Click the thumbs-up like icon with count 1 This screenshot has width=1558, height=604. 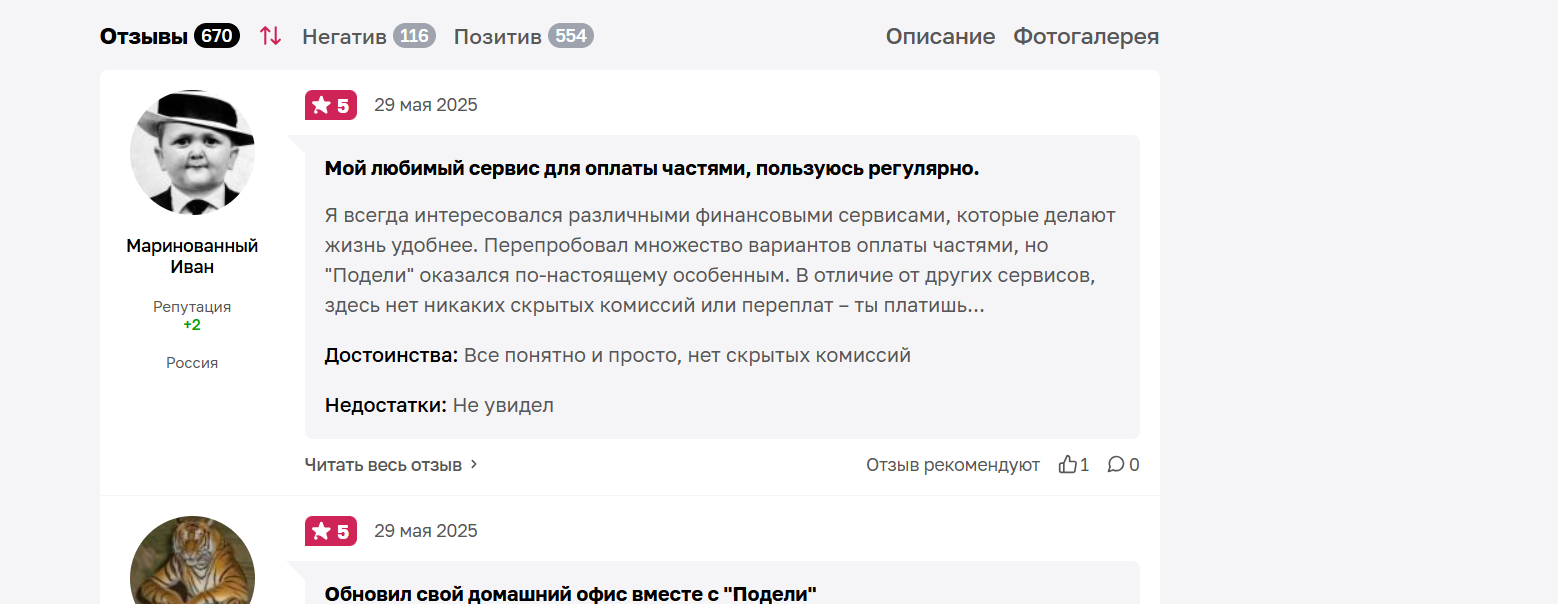pyautogui.click(x=1068, y=465)
